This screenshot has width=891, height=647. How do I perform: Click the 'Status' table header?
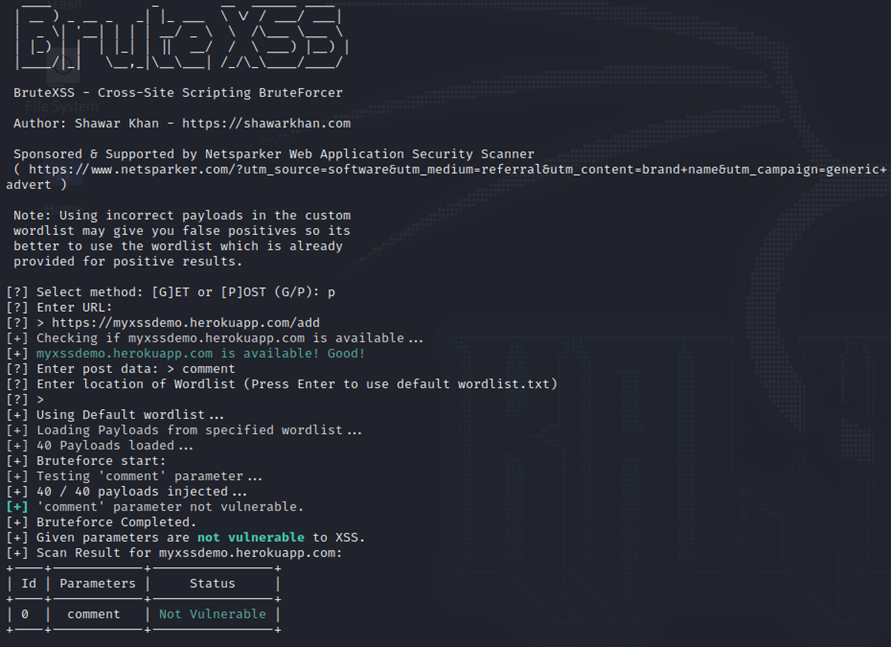tap(212, 583)
